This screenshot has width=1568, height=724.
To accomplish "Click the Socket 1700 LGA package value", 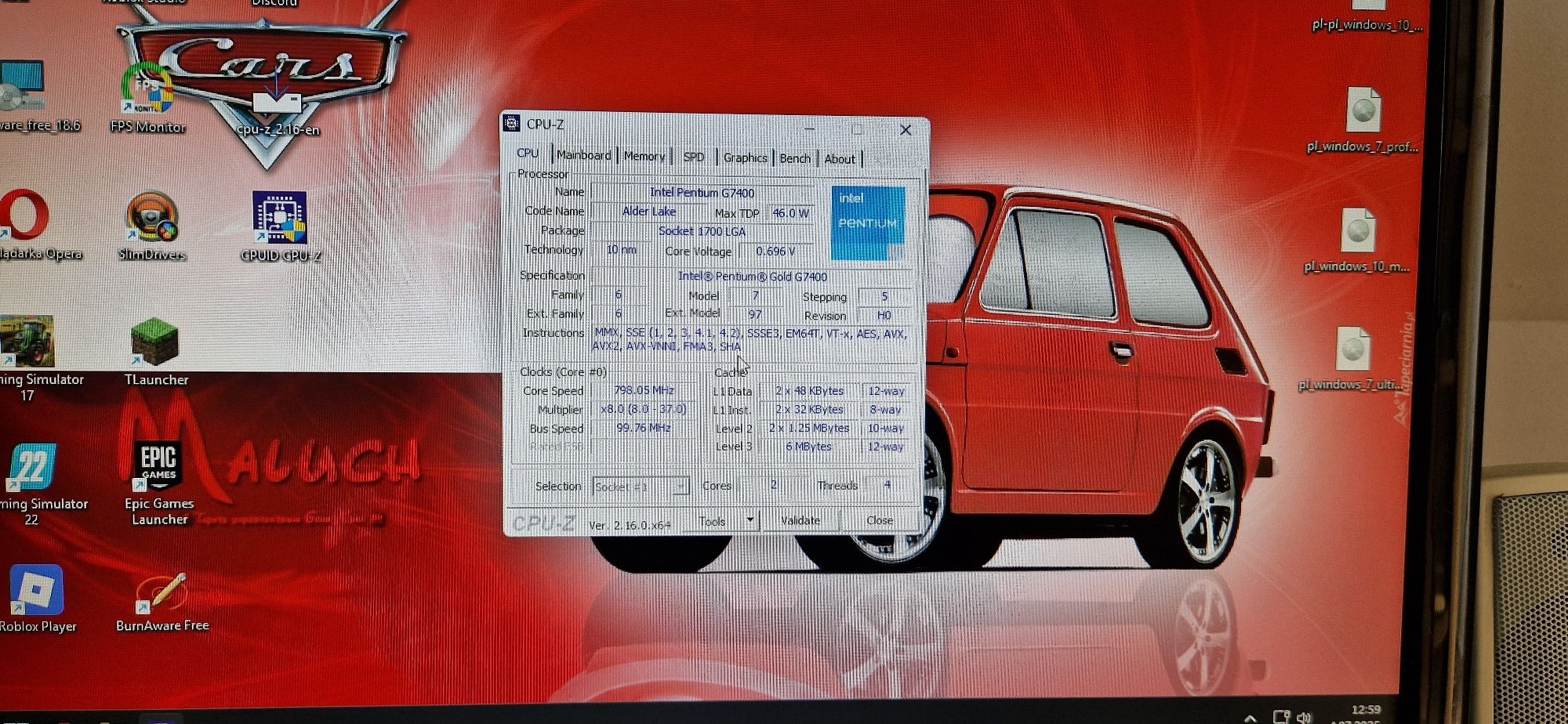I will coord(702,231).
